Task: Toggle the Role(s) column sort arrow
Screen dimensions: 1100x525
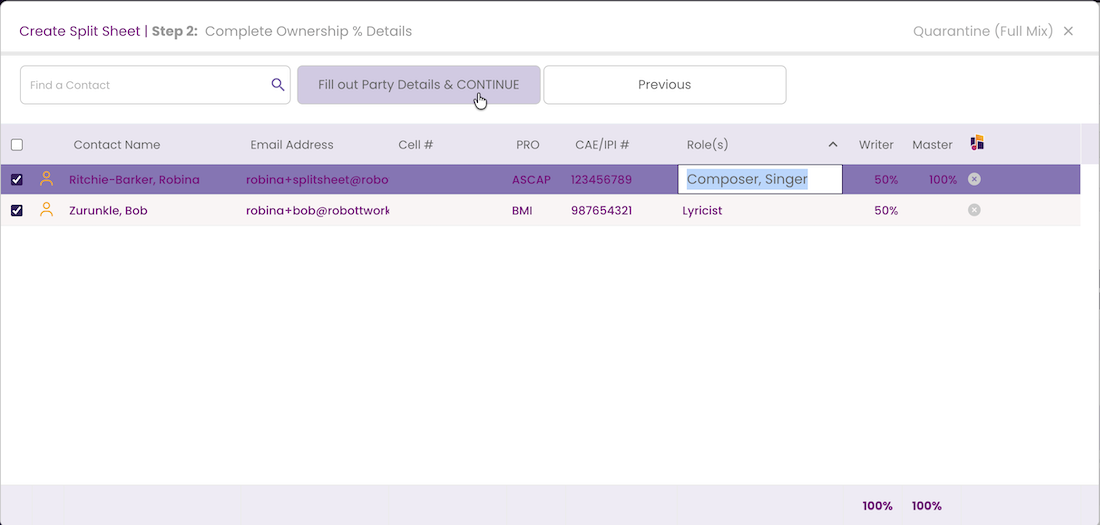Action: tap(833, 145)
